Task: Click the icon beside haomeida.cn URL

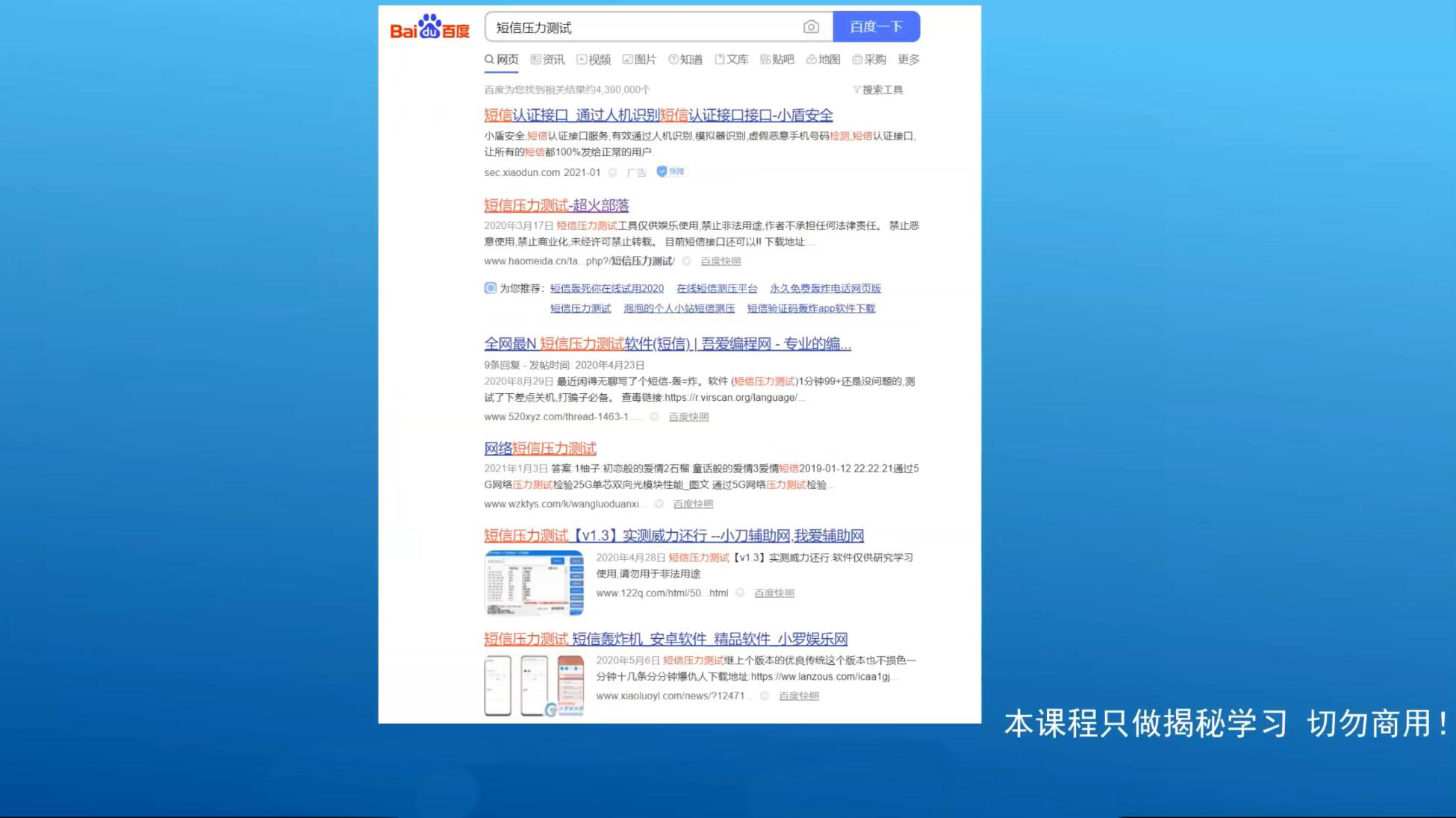Action: pos(686,261)
